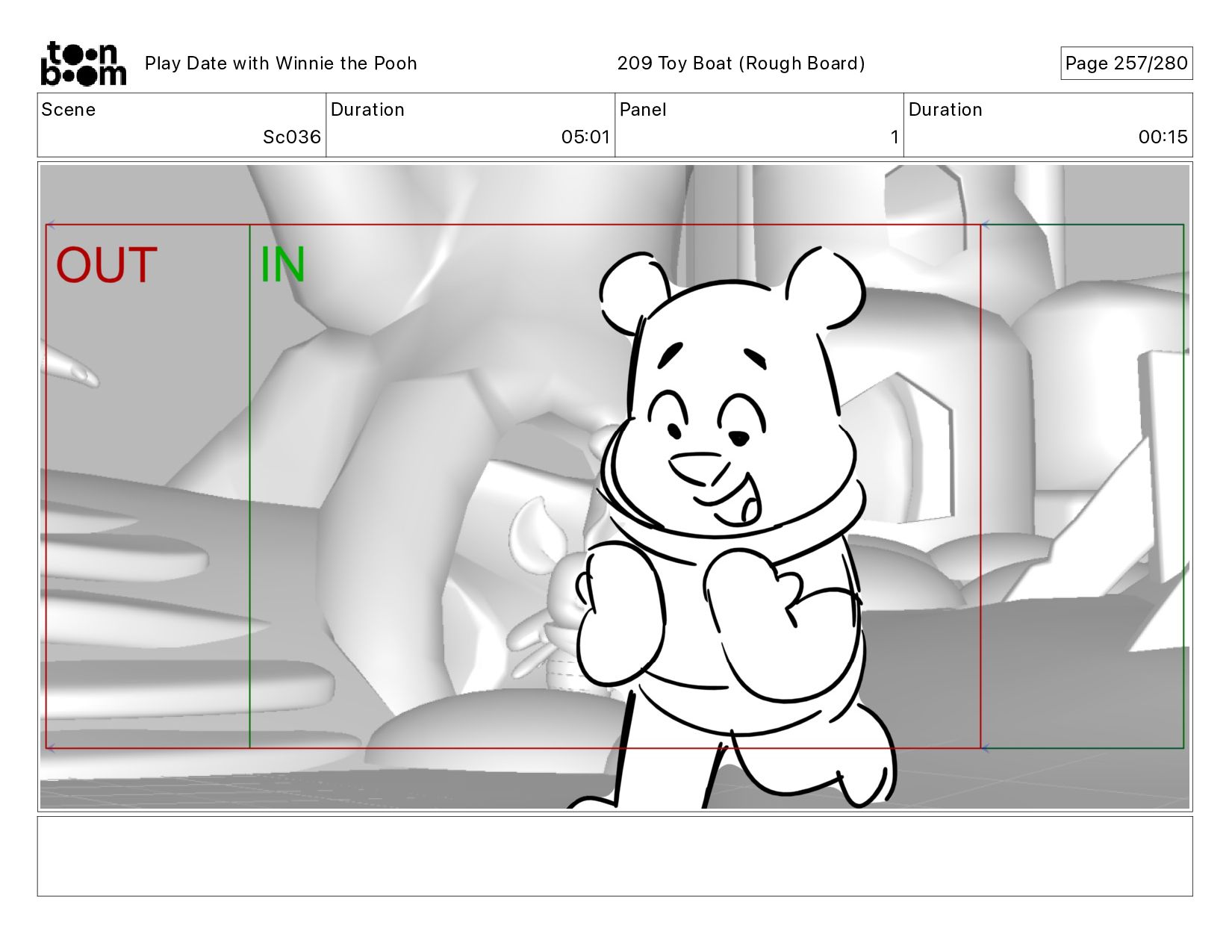This screenshot has width=1232, height=952.
Task: Click the 'Scene' column label
Action: (x=69, y=110)
